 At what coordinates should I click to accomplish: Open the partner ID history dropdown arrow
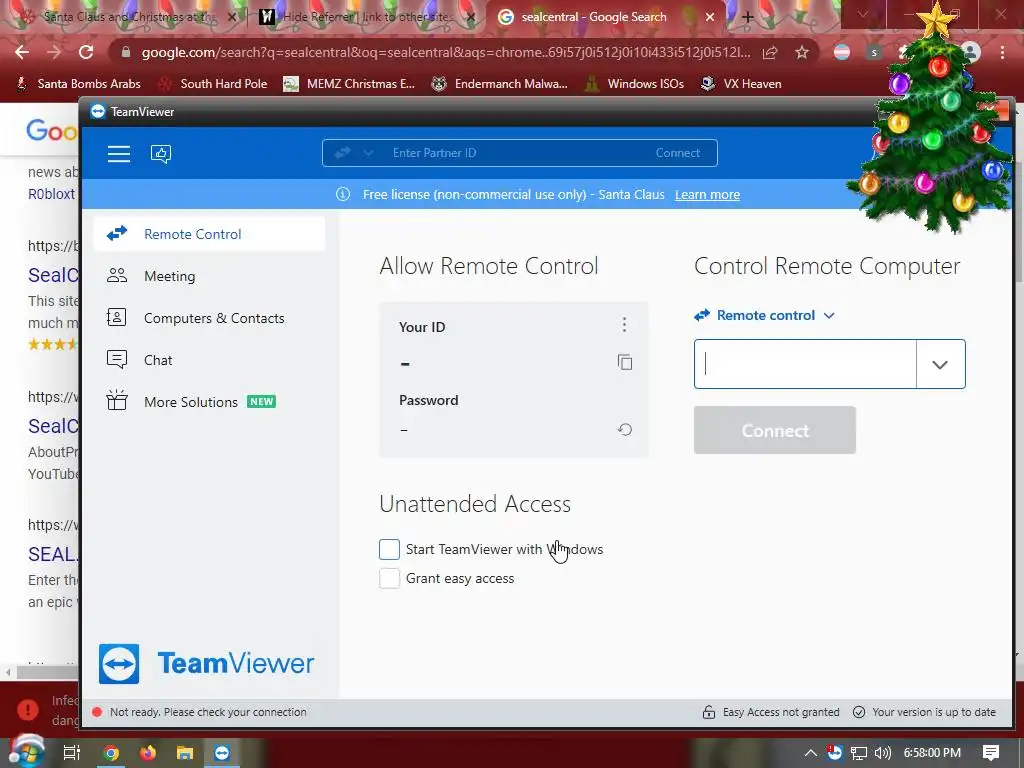point(940,364)
